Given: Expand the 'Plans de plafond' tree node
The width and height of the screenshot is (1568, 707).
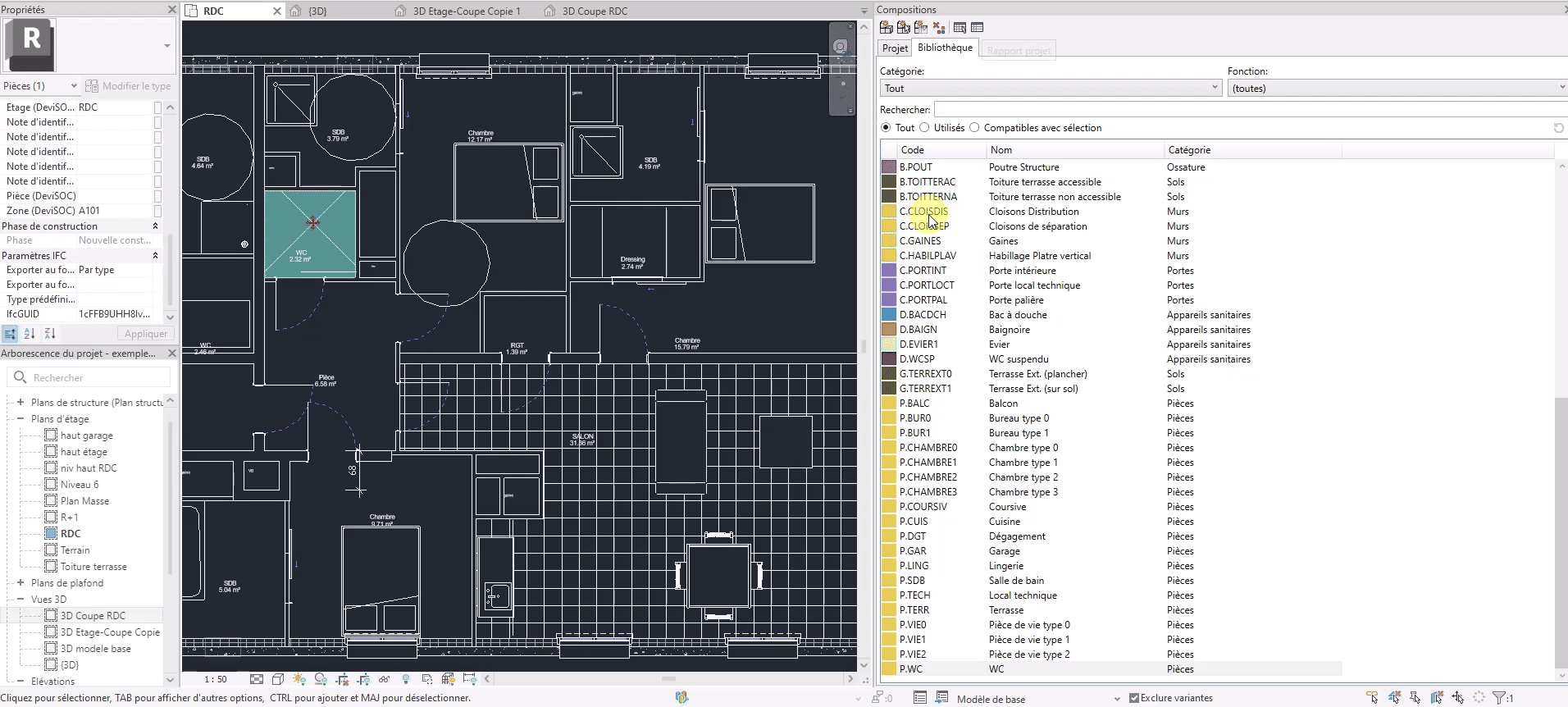Looking at the screenshot, I should coord(21,583).
